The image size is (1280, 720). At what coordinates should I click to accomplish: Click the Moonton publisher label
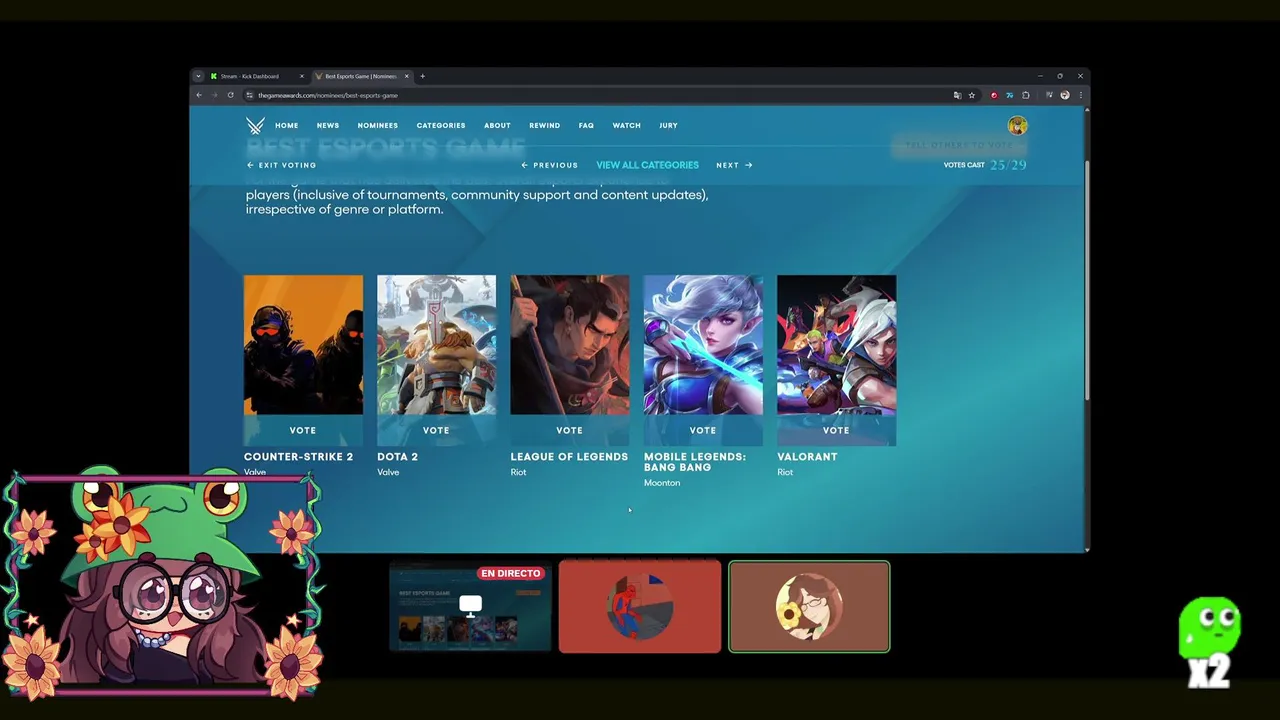[662, 483]
